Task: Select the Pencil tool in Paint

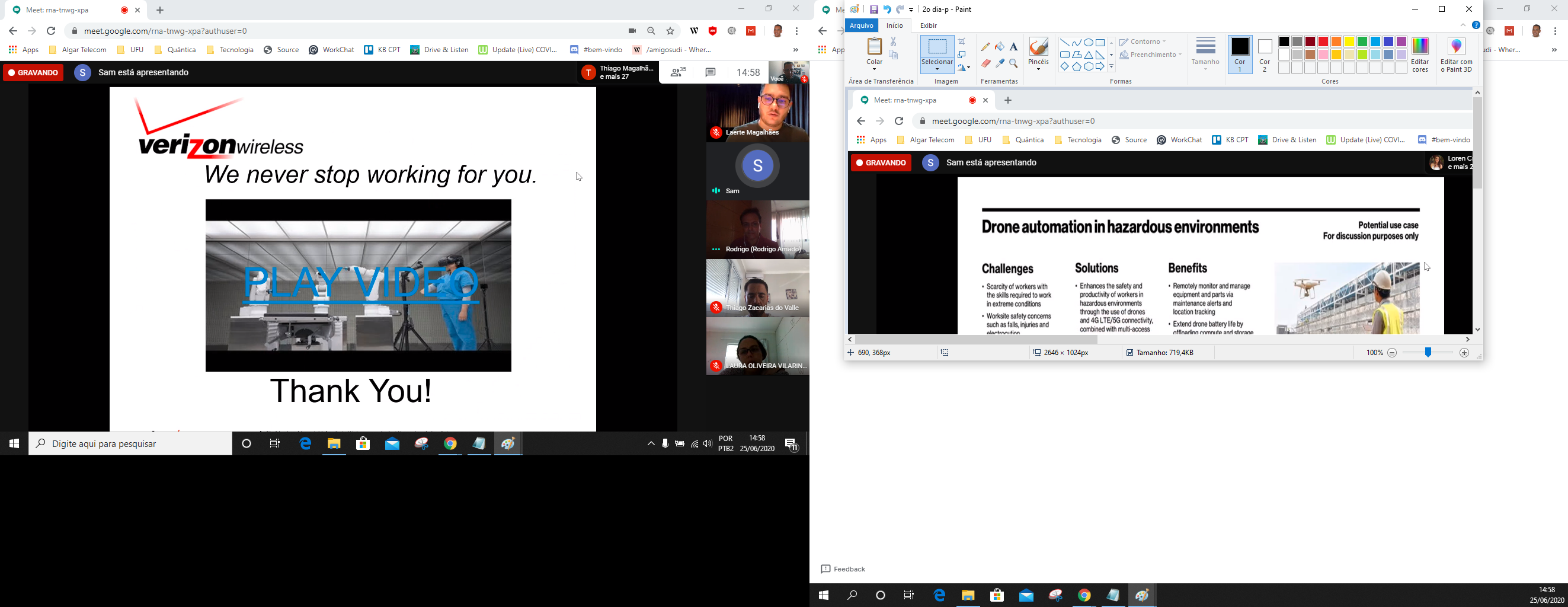Action: (x=985, y=47)
